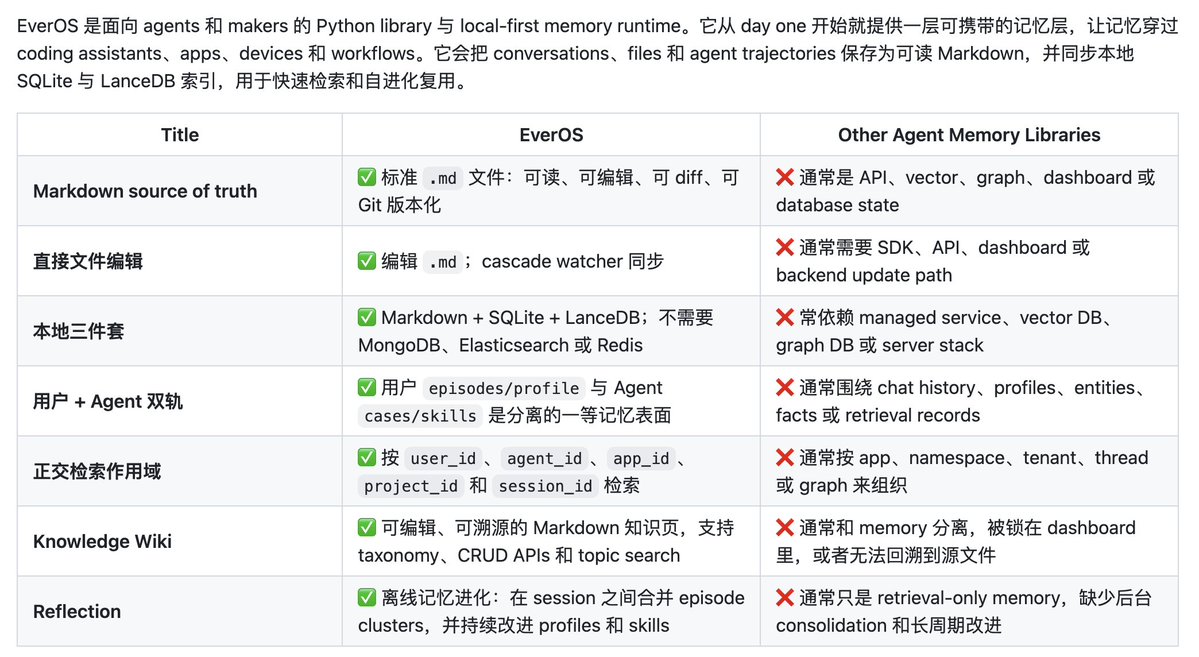
Task: Click the project_id code tag
Action: coord(411,486)
